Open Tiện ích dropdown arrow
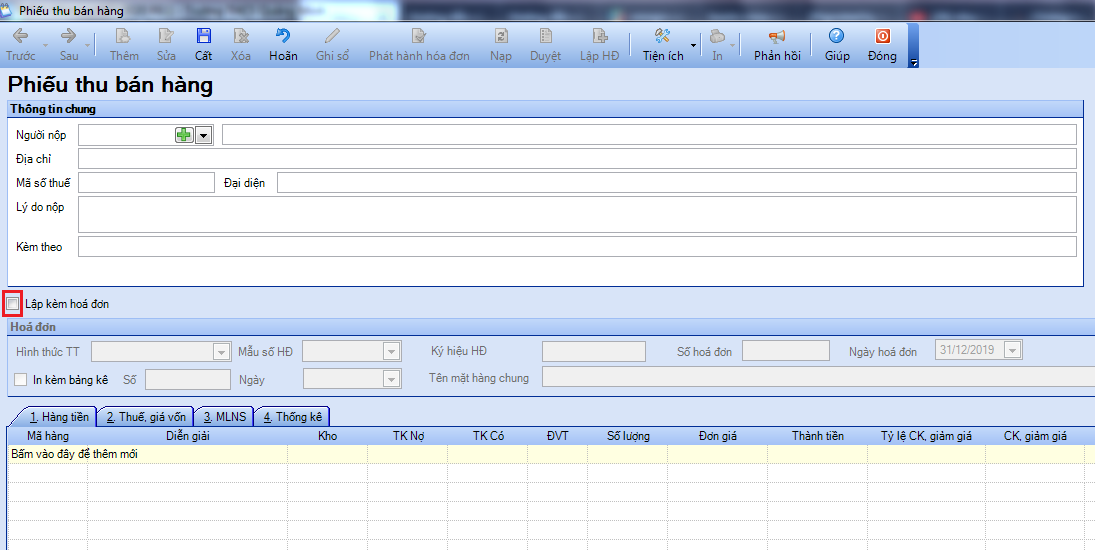Viewport: 1095px width, 550px height. tap(693, 45)
